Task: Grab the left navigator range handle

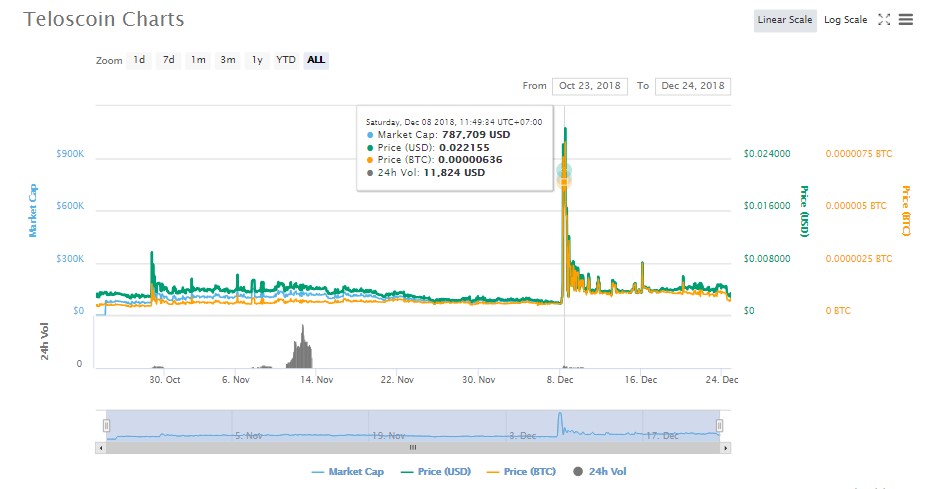Action: 107,426
